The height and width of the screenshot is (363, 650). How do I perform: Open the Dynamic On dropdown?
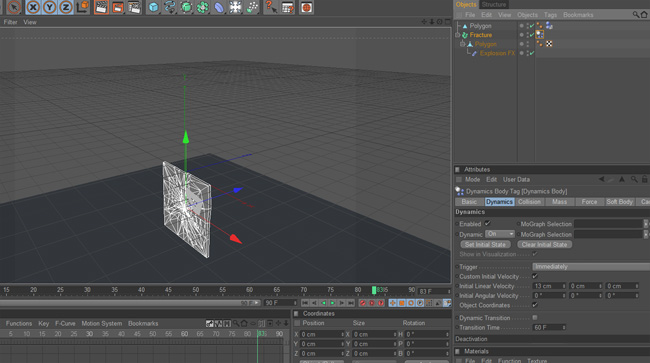(500, 234)
